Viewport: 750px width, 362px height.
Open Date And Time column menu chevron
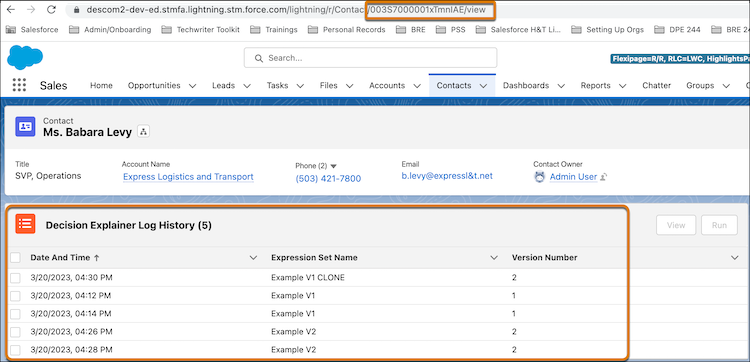pyautogui.click(x=254, y=258)
